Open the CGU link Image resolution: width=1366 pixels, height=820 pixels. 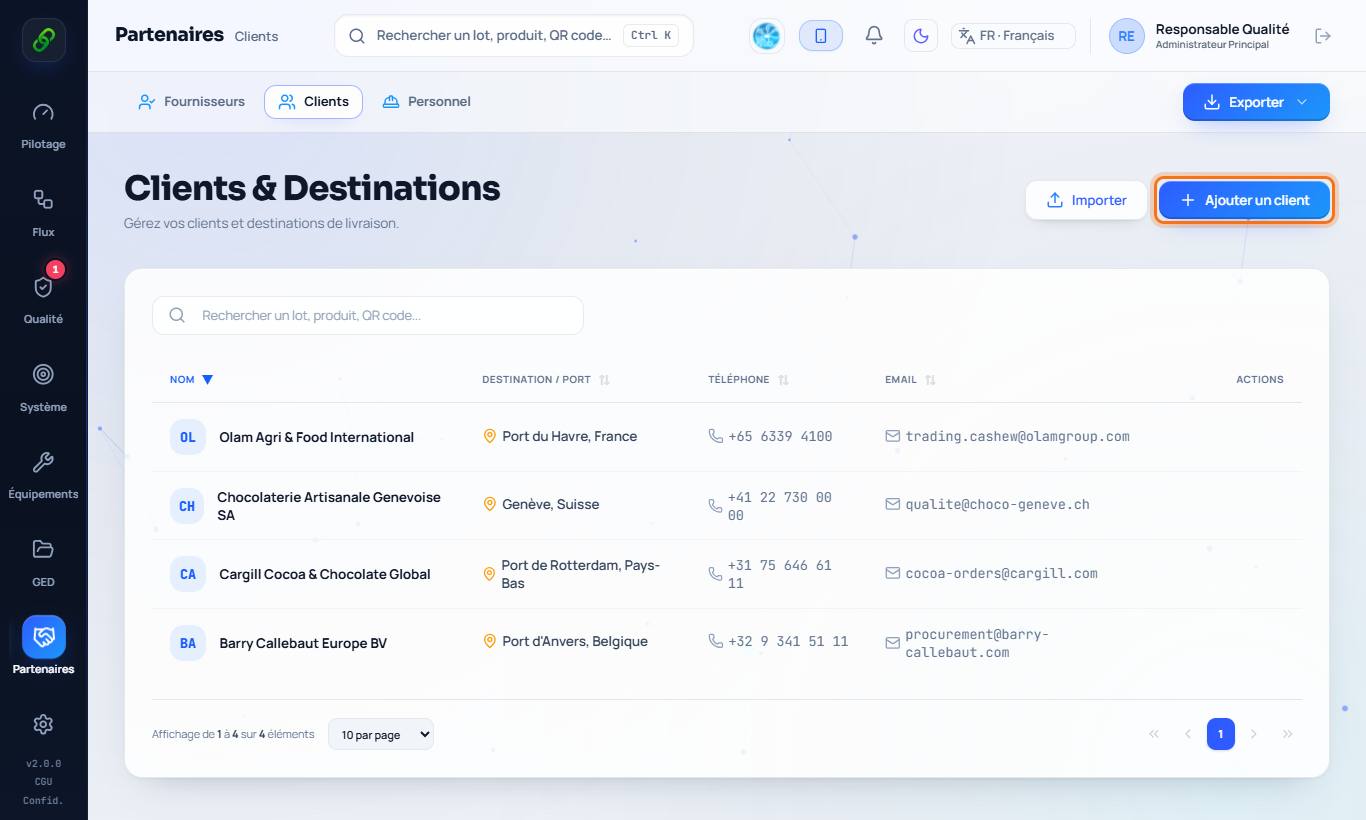43,782
